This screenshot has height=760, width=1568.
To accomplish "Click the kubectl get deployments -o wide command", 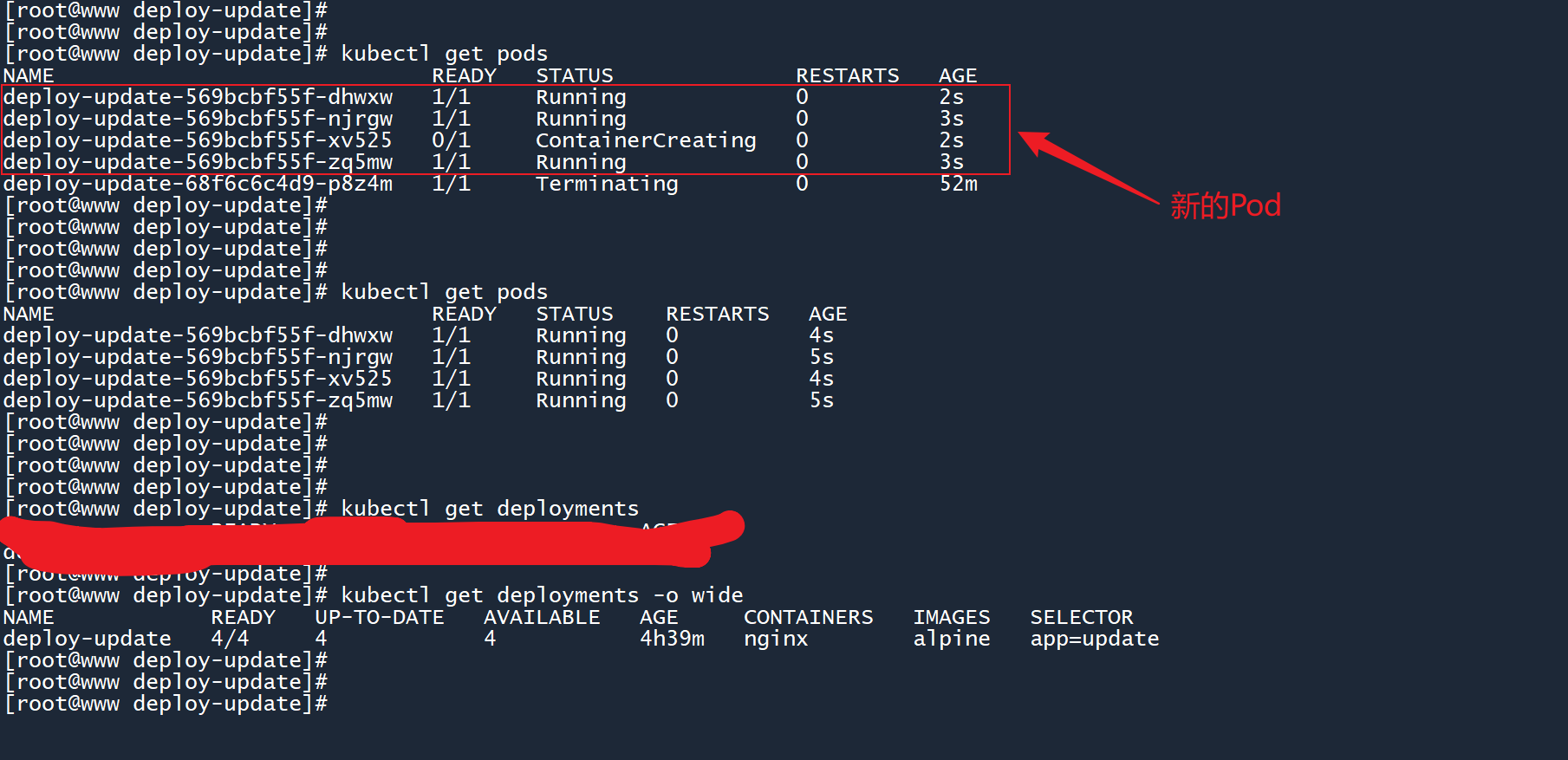I will (x=542, y=595).
